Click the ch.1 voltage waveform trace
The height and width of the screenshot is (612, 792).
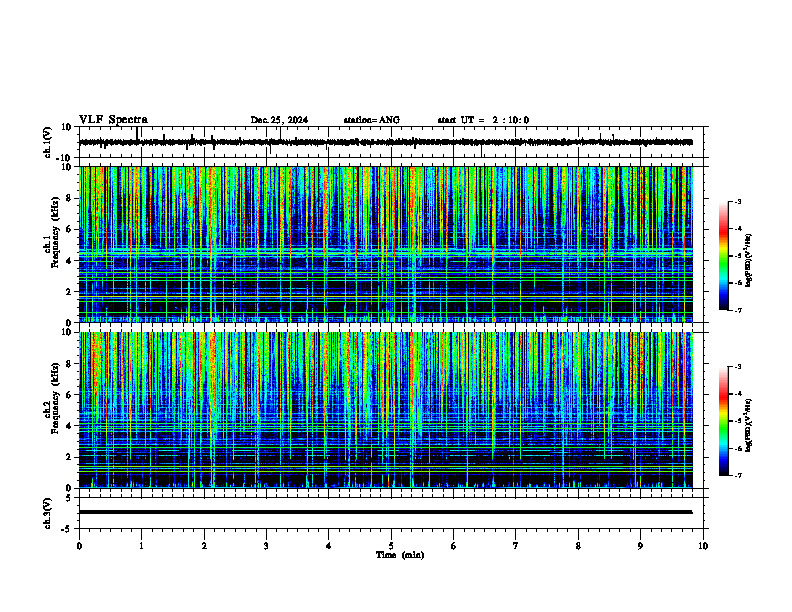[x=385, y=142]
